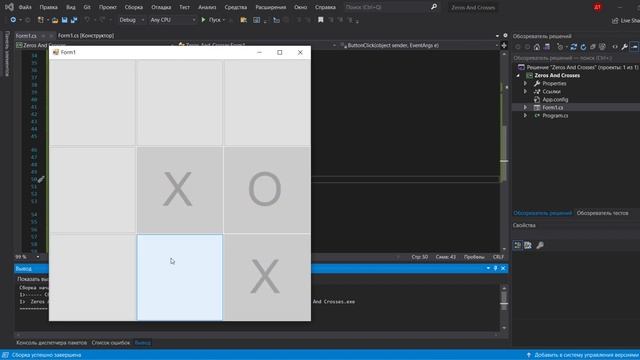640x360 pixels.
Task: Click the new project toolbar icon
Action: pos(41,20)
